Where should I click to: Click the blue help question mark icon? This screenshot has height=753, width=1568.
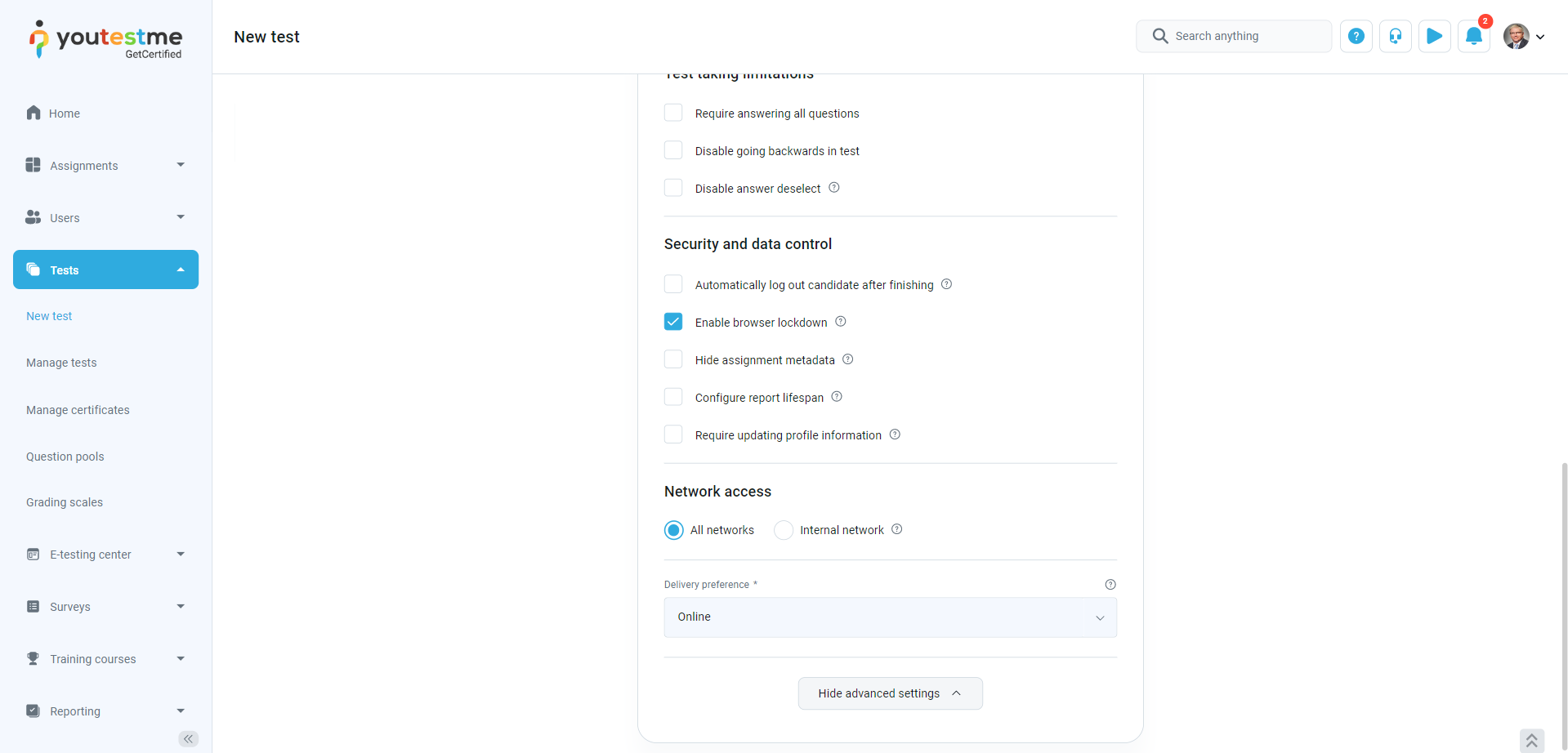point(1356,37)
